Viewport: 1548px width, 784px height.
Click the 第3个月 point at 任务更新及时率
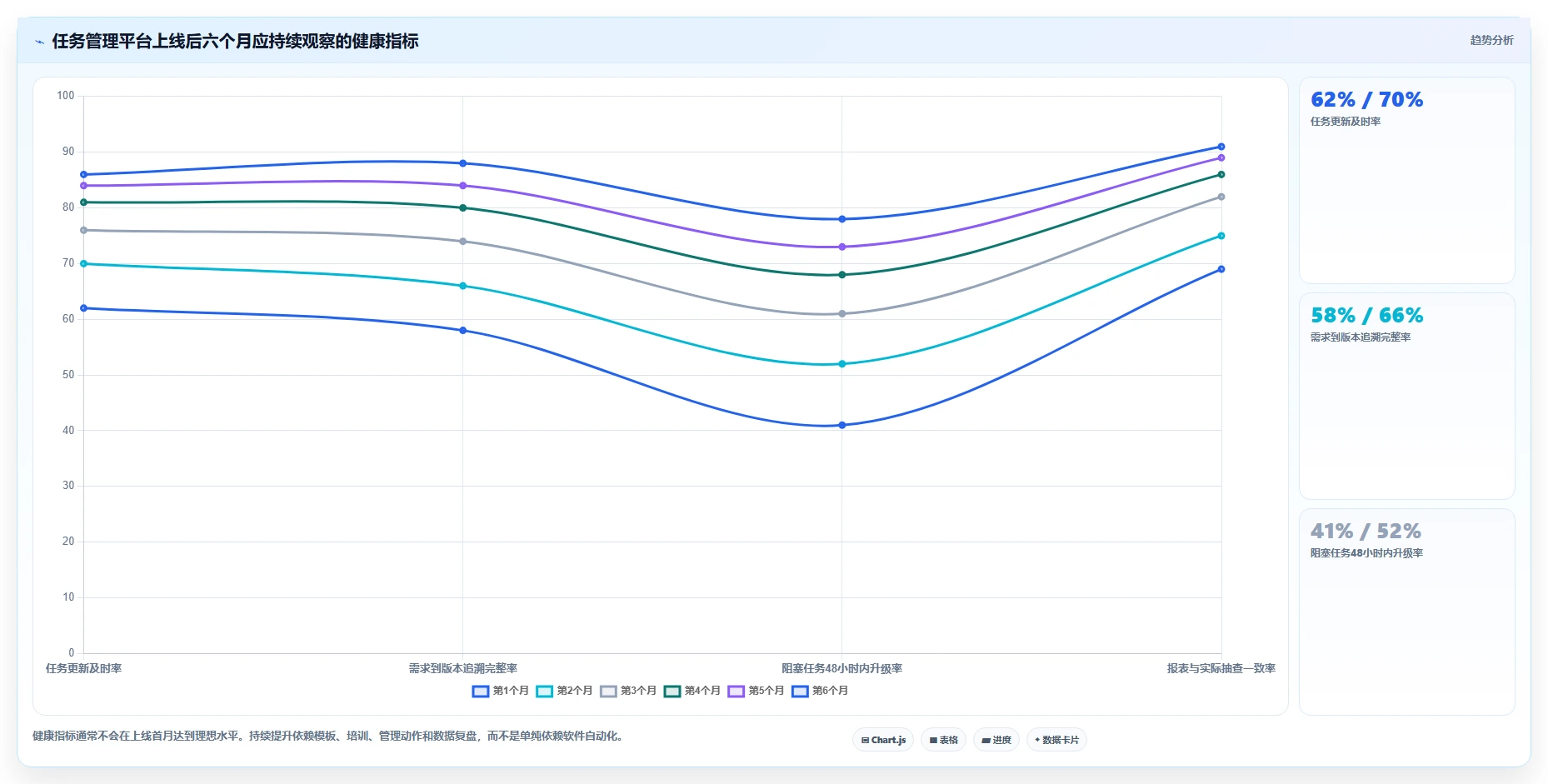click(x=83, y=230)
